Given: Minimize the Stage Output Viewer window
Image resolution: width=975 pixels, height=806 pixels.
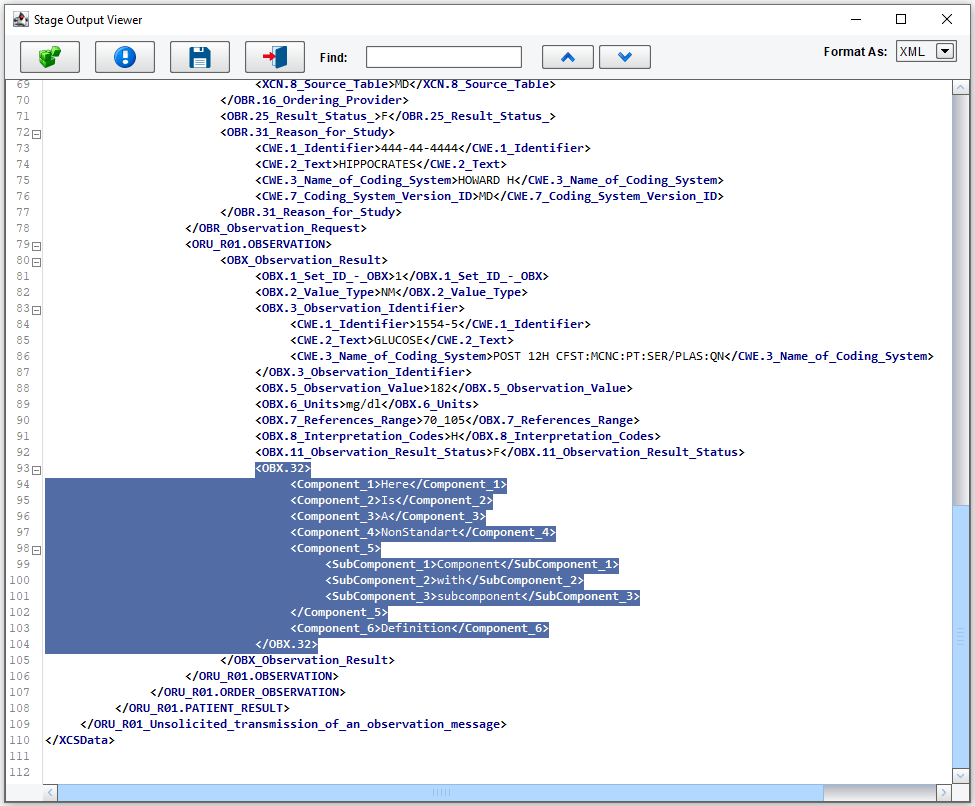Looking at the screenshot, I should 856,19.
